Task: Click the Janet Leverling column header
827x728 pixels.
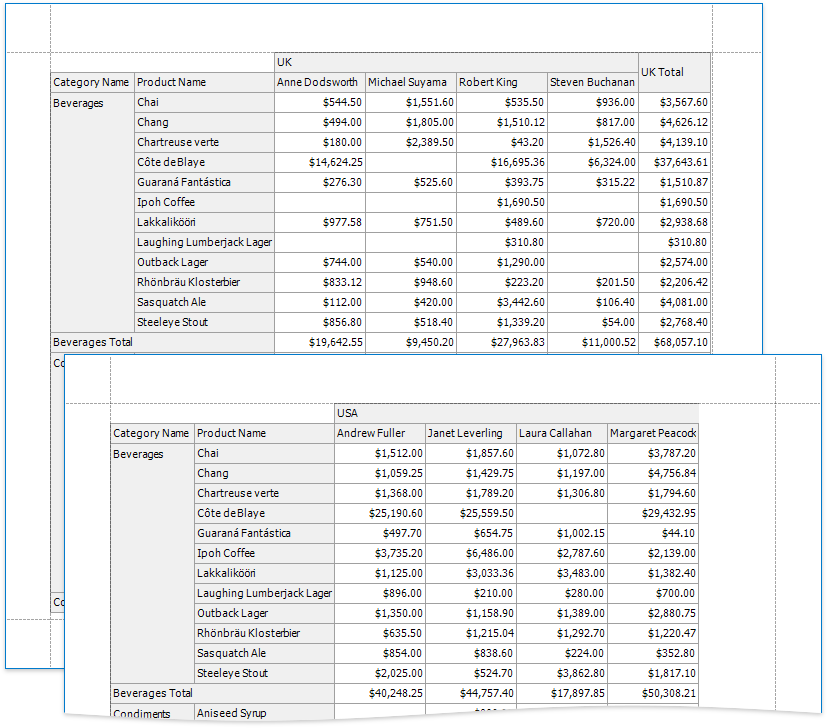Action: tap(469, 433)
